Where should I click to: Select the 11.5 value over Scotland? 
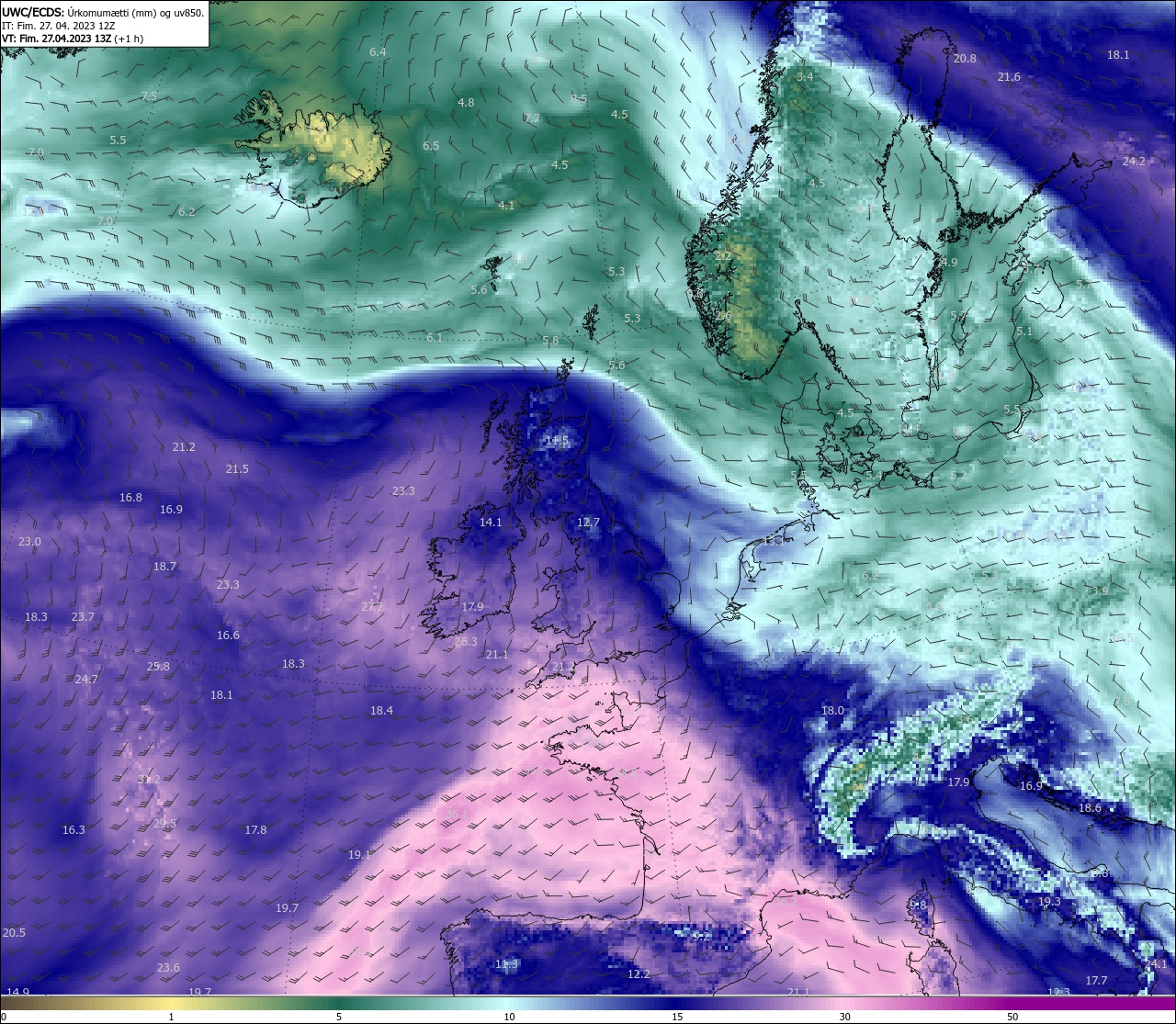pyautogui.click(x=558, y=441)
